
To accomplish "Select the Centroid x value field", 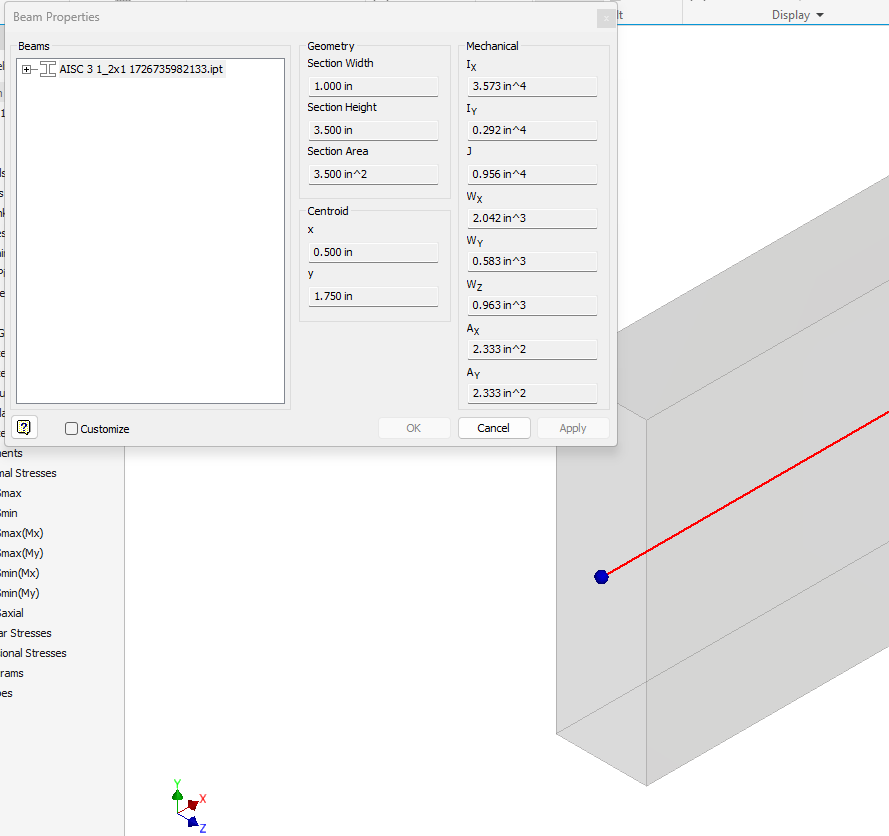I will 373,252.
